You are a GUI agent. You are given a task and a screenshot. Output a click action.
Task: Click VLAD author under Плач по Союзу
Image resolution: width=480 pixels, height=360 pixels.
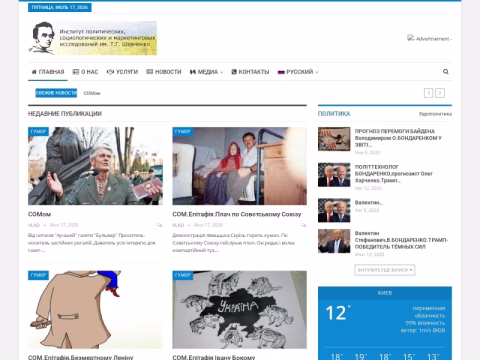(x=178, y=225)
